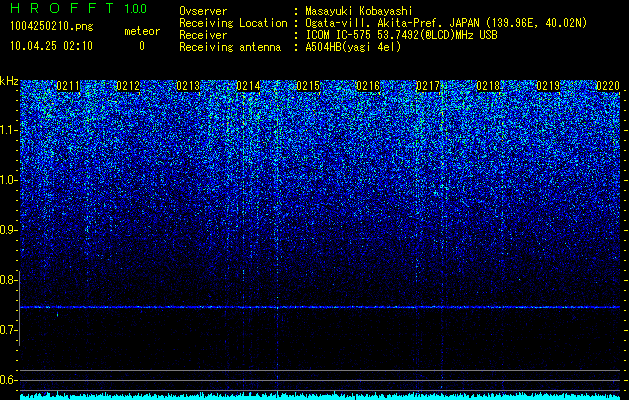Click the 'Receiving Location' field label
Image resolution: width=629 pixels, height=400 pixels.
(x=233, y=23)
